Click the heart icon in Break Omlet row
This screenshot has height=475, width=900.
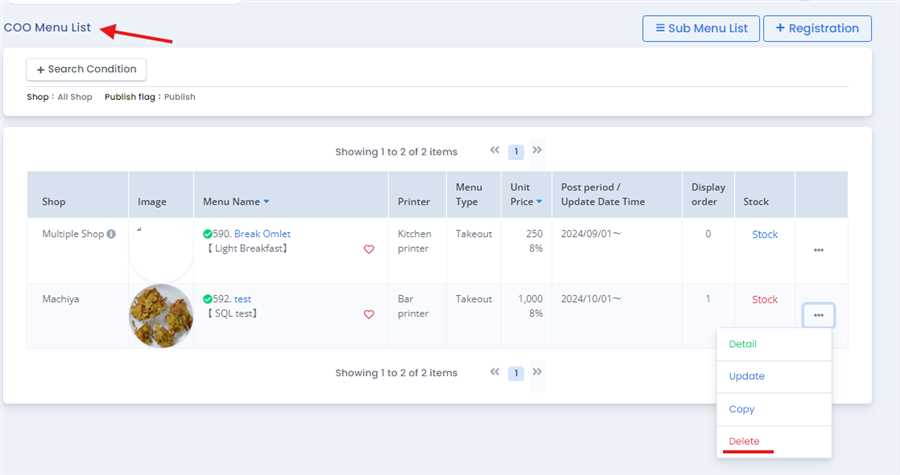pos(369,250)
